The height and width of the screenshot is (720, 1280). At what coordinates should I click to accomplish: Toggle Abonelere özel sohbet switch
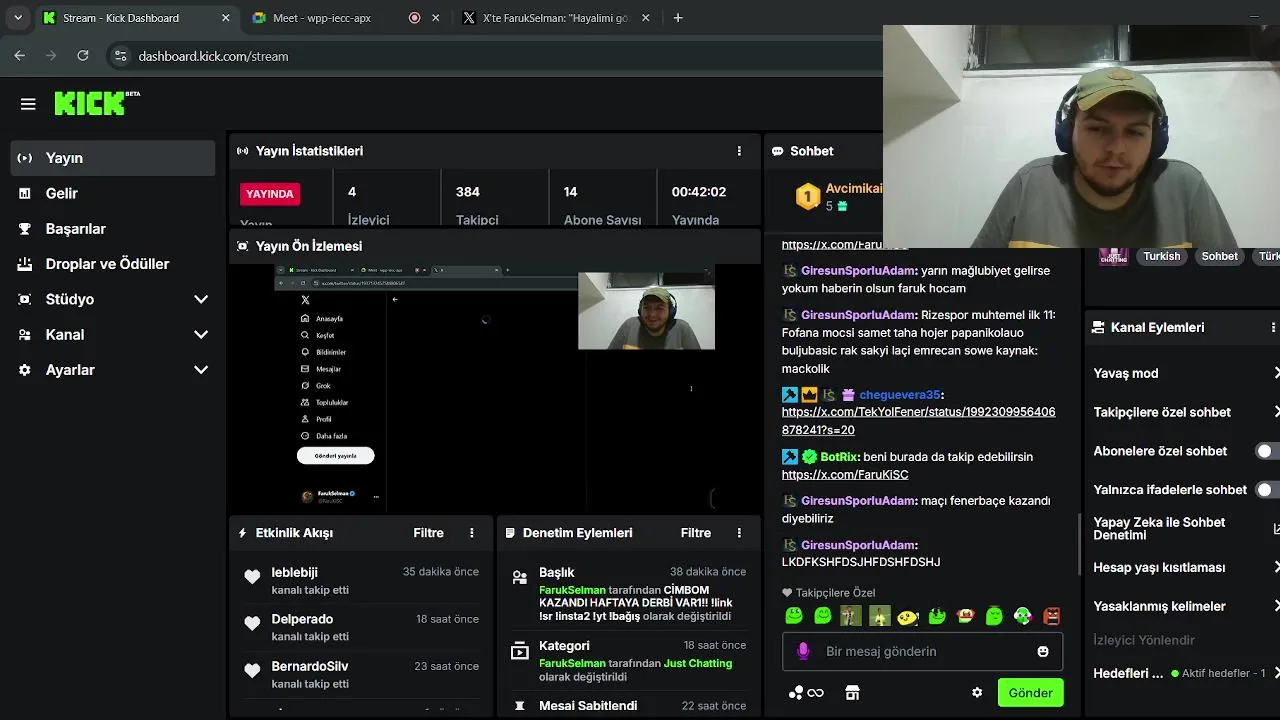pyautogui.click(x=1268, y=451)
